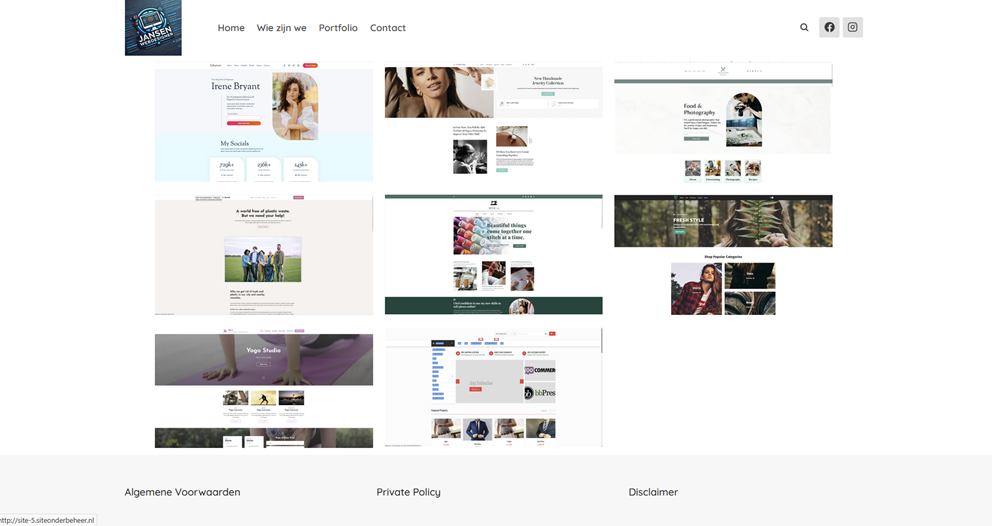The width and height of the screenshot is (992, 526).
Task: Open the Disclaimer footer link
Action: pos(653,492)
